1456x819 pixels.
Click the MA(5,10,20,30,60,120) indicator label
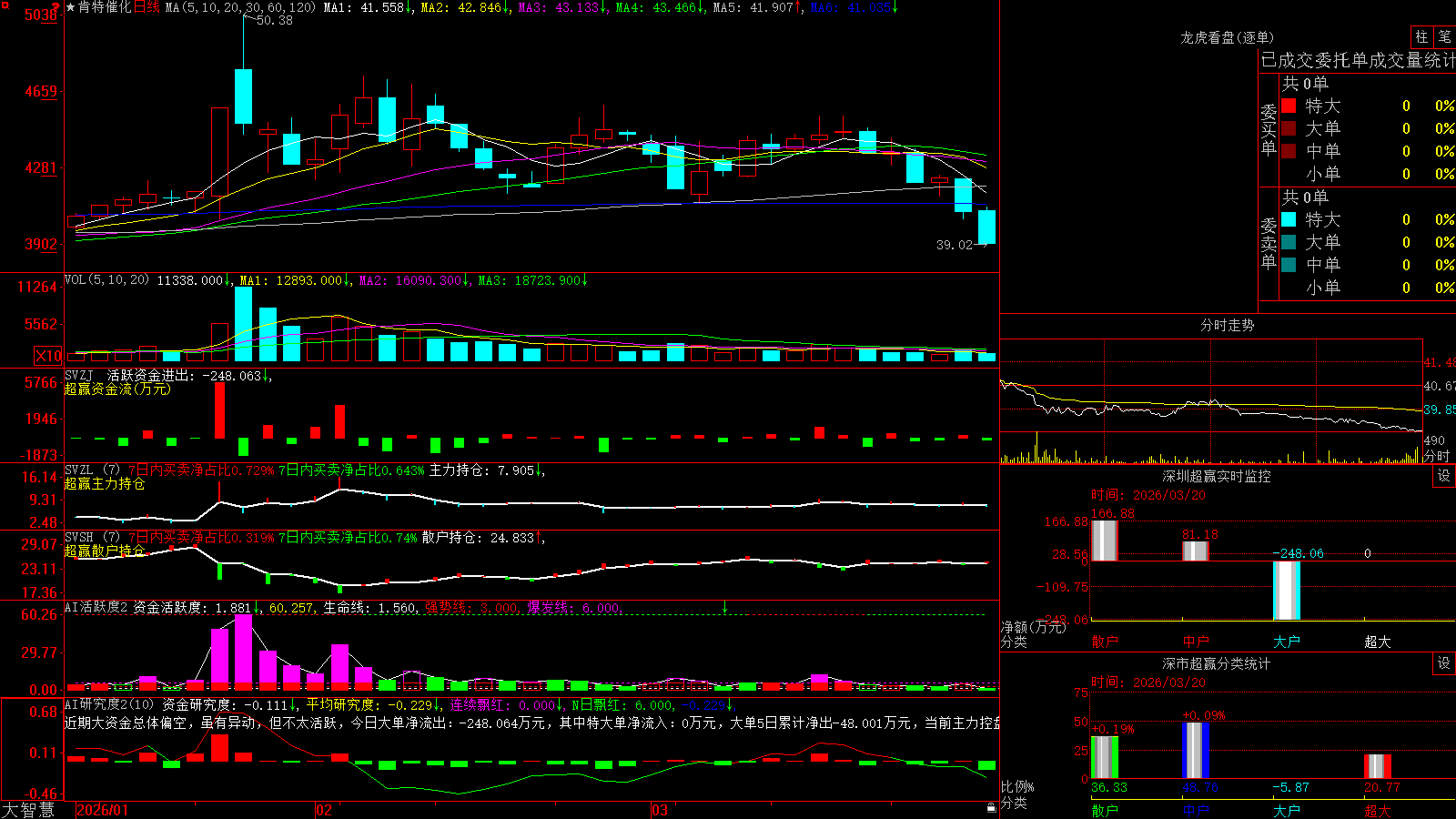click(240, 7)
